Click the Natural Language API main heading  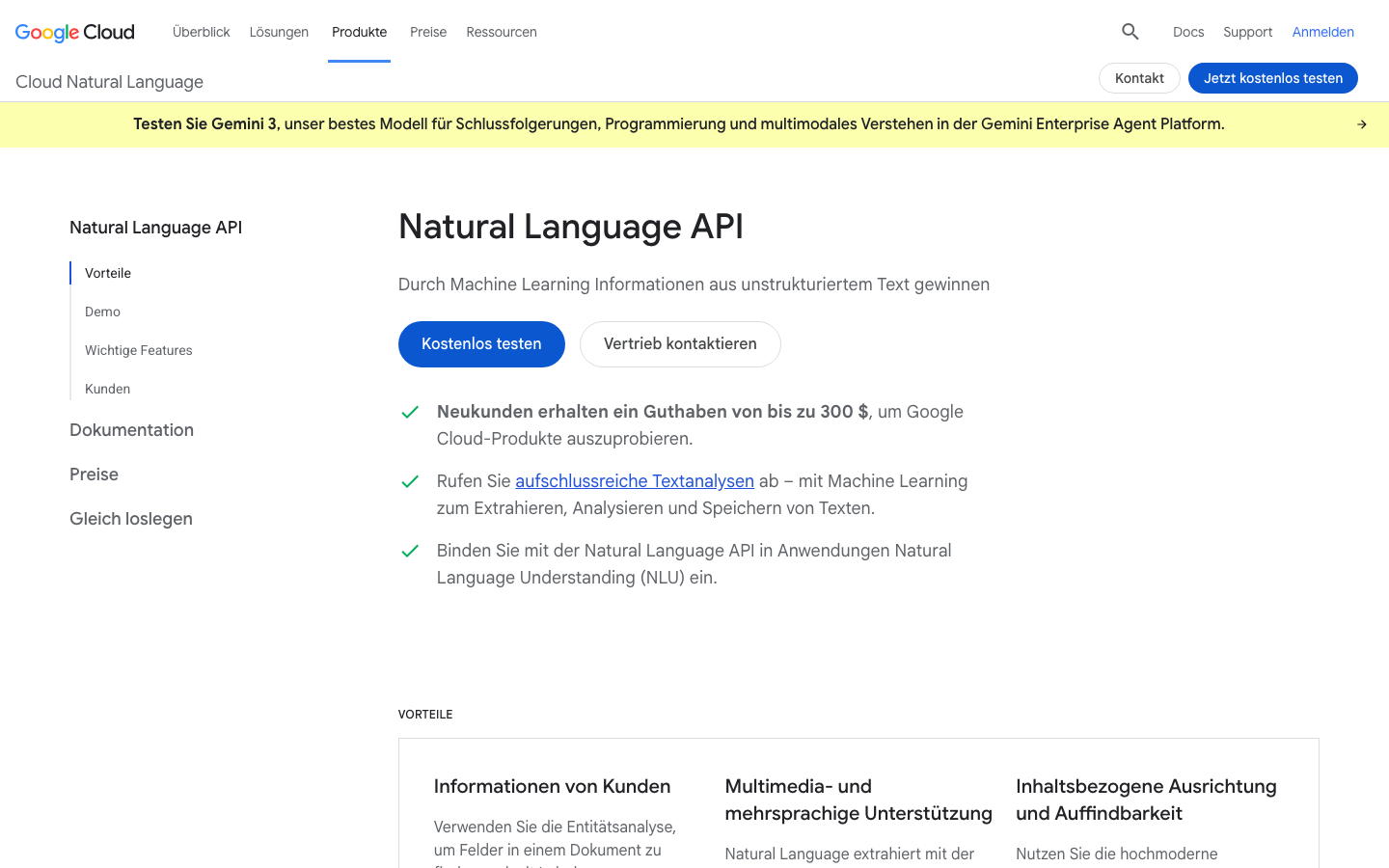tap(571, 227)
